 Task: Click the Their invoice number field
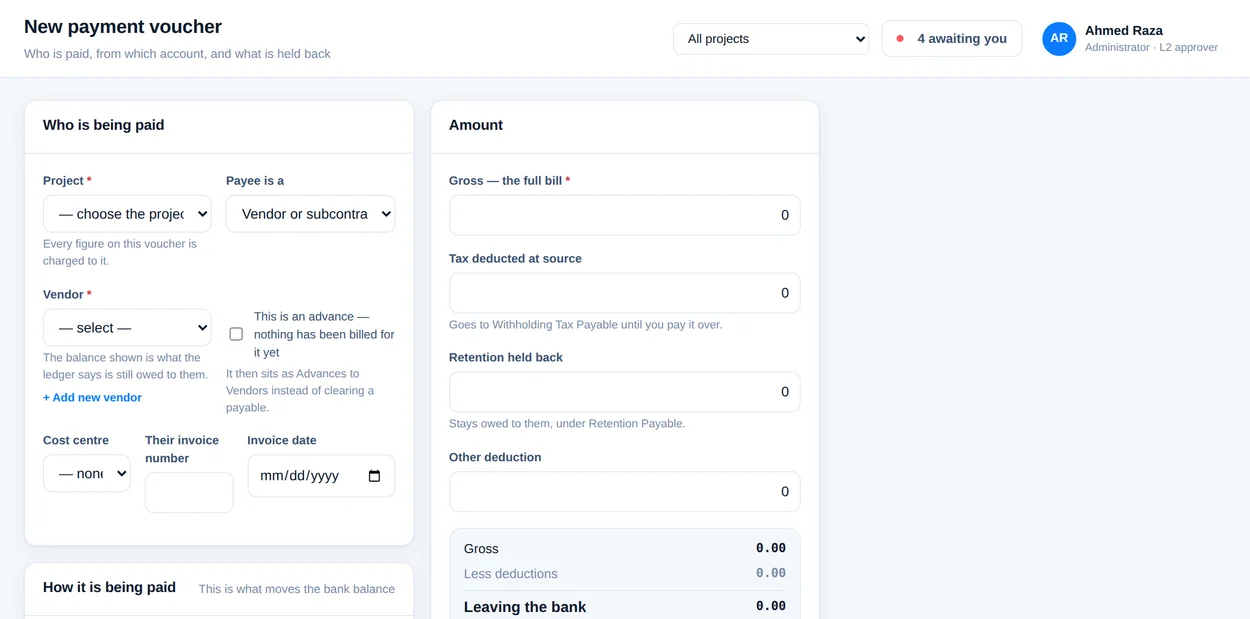(189, 493)
